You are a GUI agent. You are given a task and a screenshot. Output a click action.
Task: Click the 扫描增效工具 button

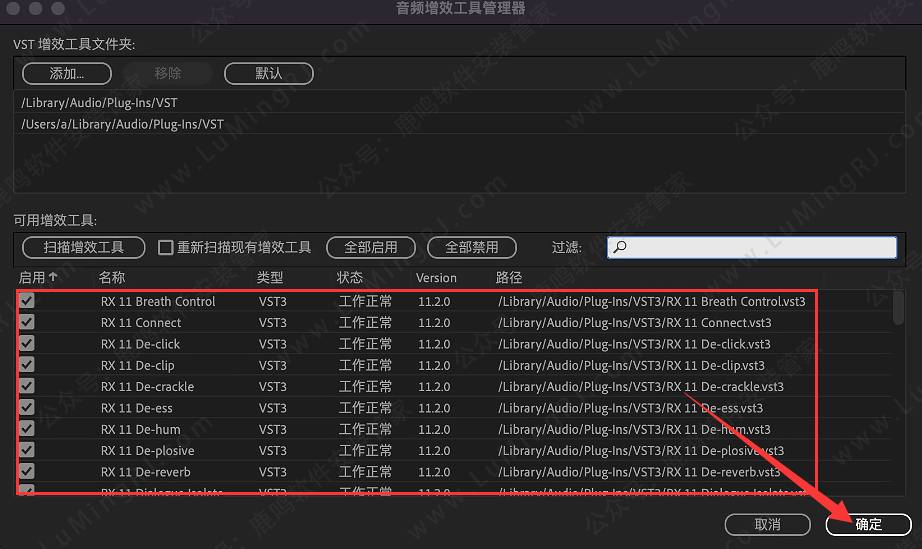[84, 247]
